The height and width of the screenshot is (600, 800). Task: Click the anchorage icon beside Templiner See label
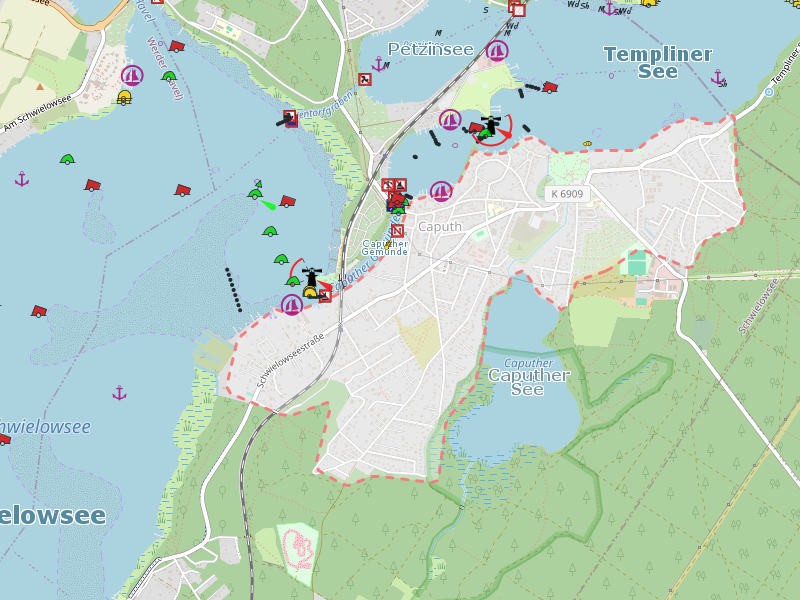(718, 77)
